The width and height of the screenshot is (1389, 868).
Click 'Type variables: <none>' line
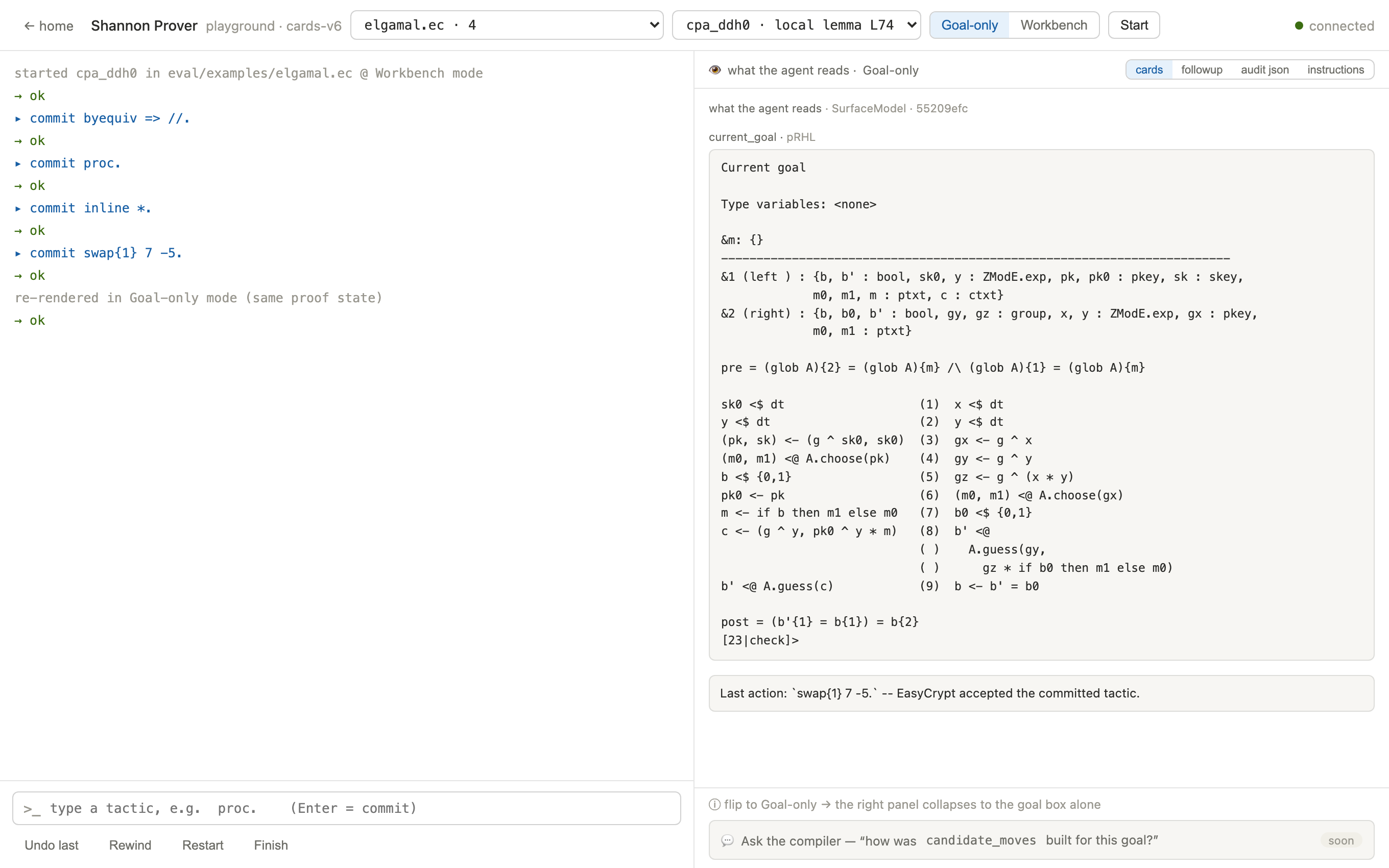click(798, 204)
